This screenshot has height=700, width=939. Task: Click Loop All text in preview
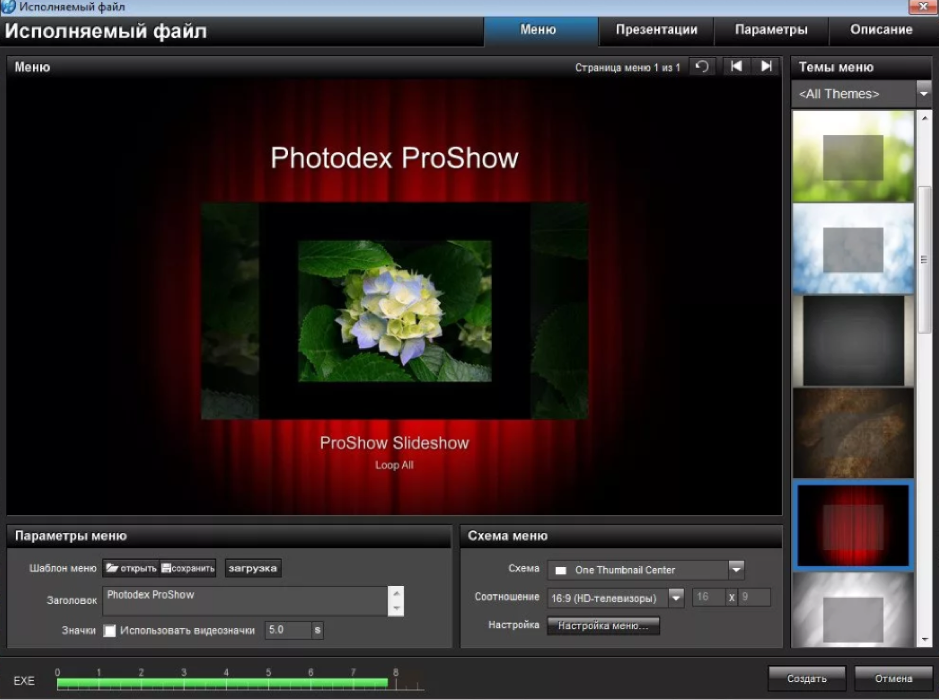tap(395, 465)
